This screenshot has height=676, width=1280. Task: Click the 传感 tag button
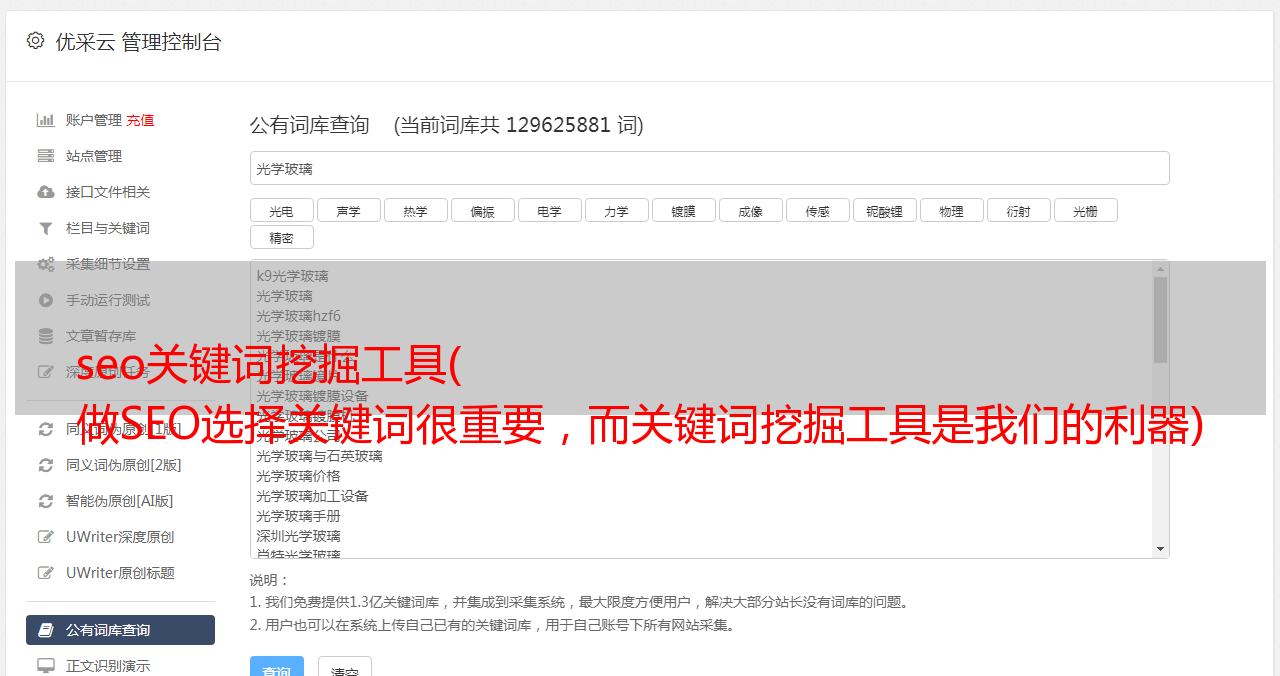click(x=817, y=210)
